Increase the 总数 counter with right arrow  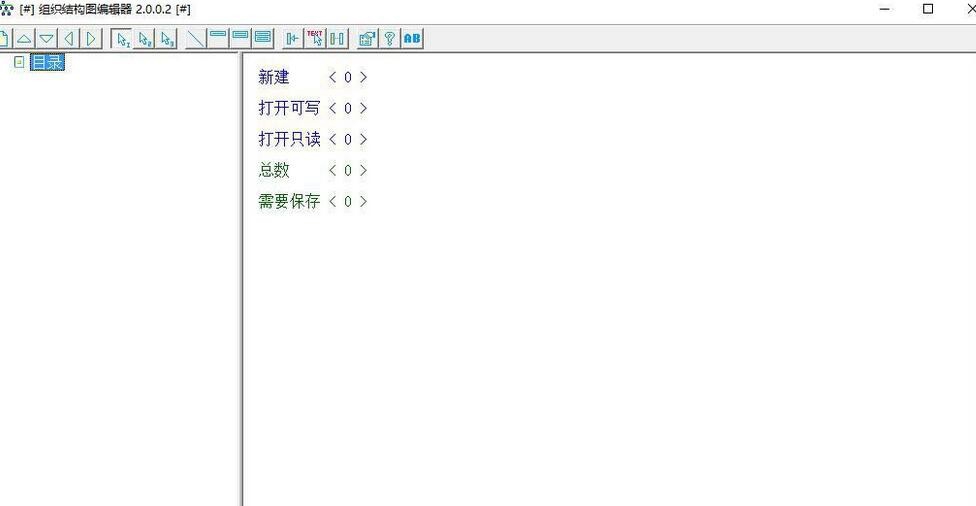click(x=364, y=171)
